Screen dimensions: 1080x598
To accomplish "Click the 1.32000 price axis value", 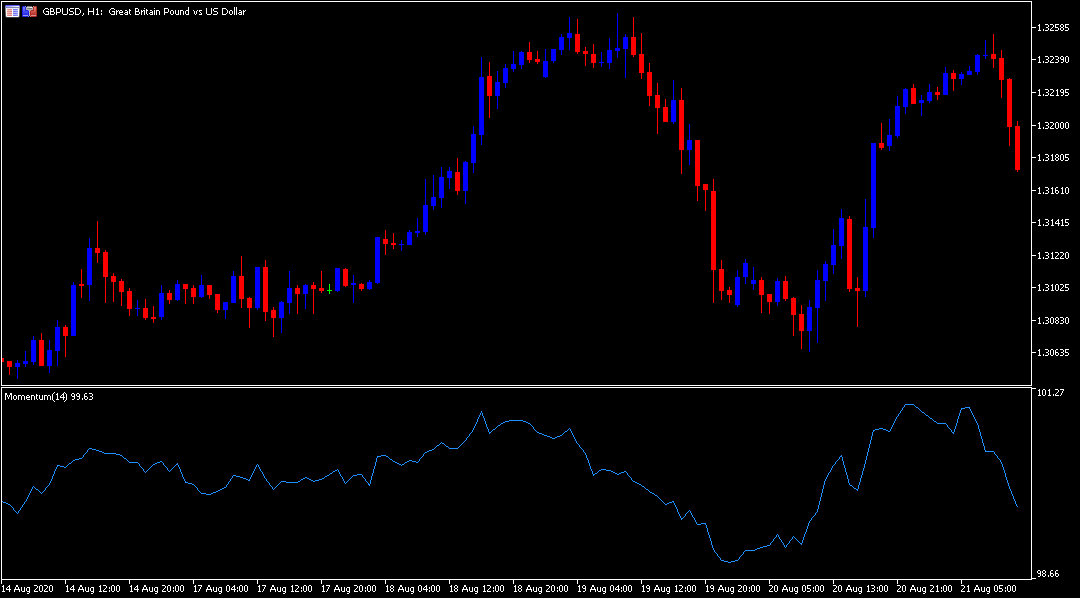I will [1052, 125].
